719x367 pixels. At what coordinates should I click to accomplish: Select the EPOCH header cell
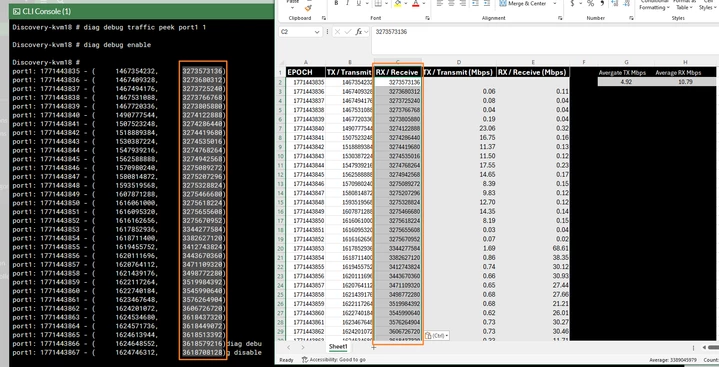[305, 72]
